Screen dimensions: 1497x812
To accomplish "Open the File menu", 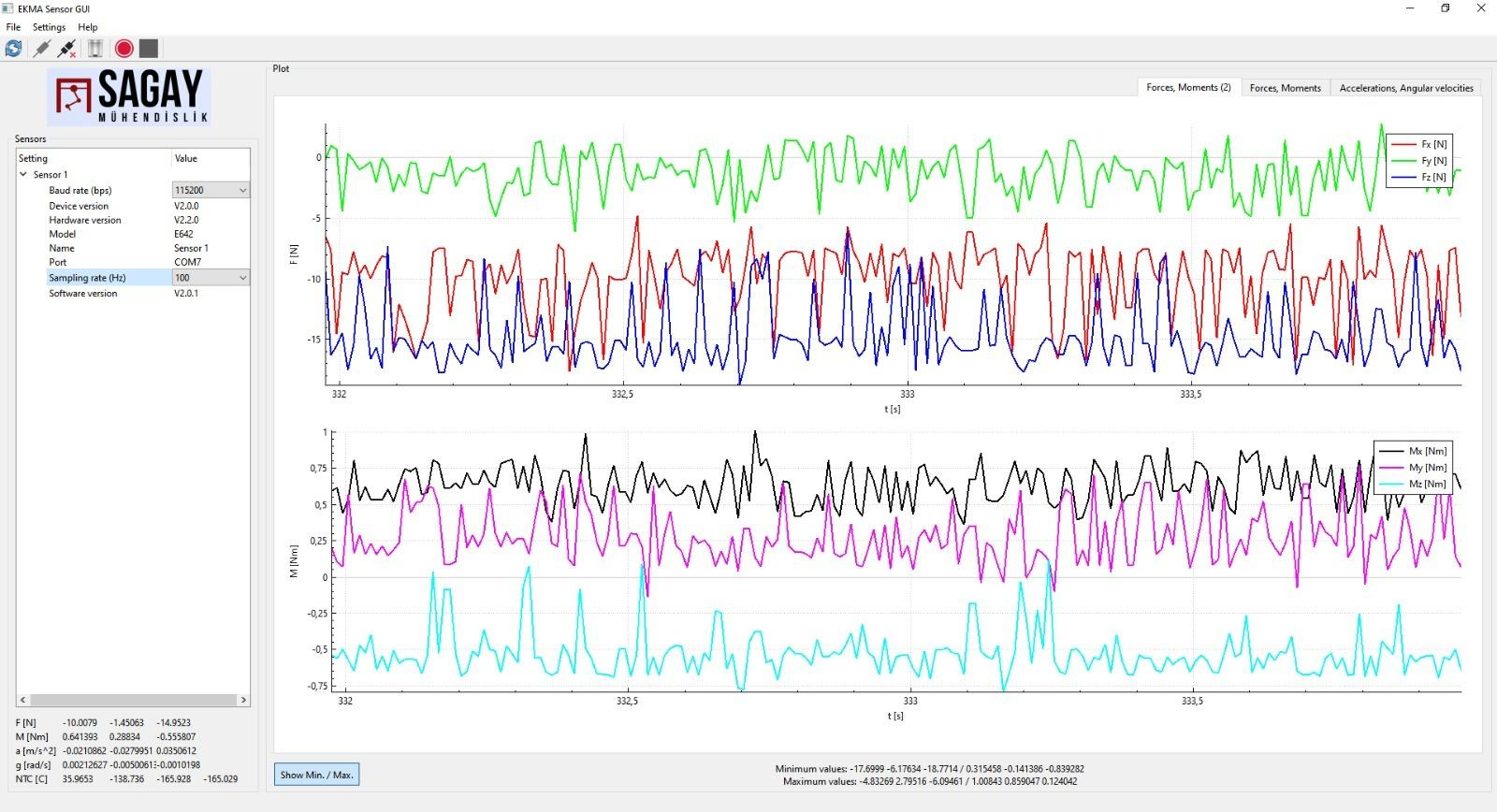I will pos(13,27).
